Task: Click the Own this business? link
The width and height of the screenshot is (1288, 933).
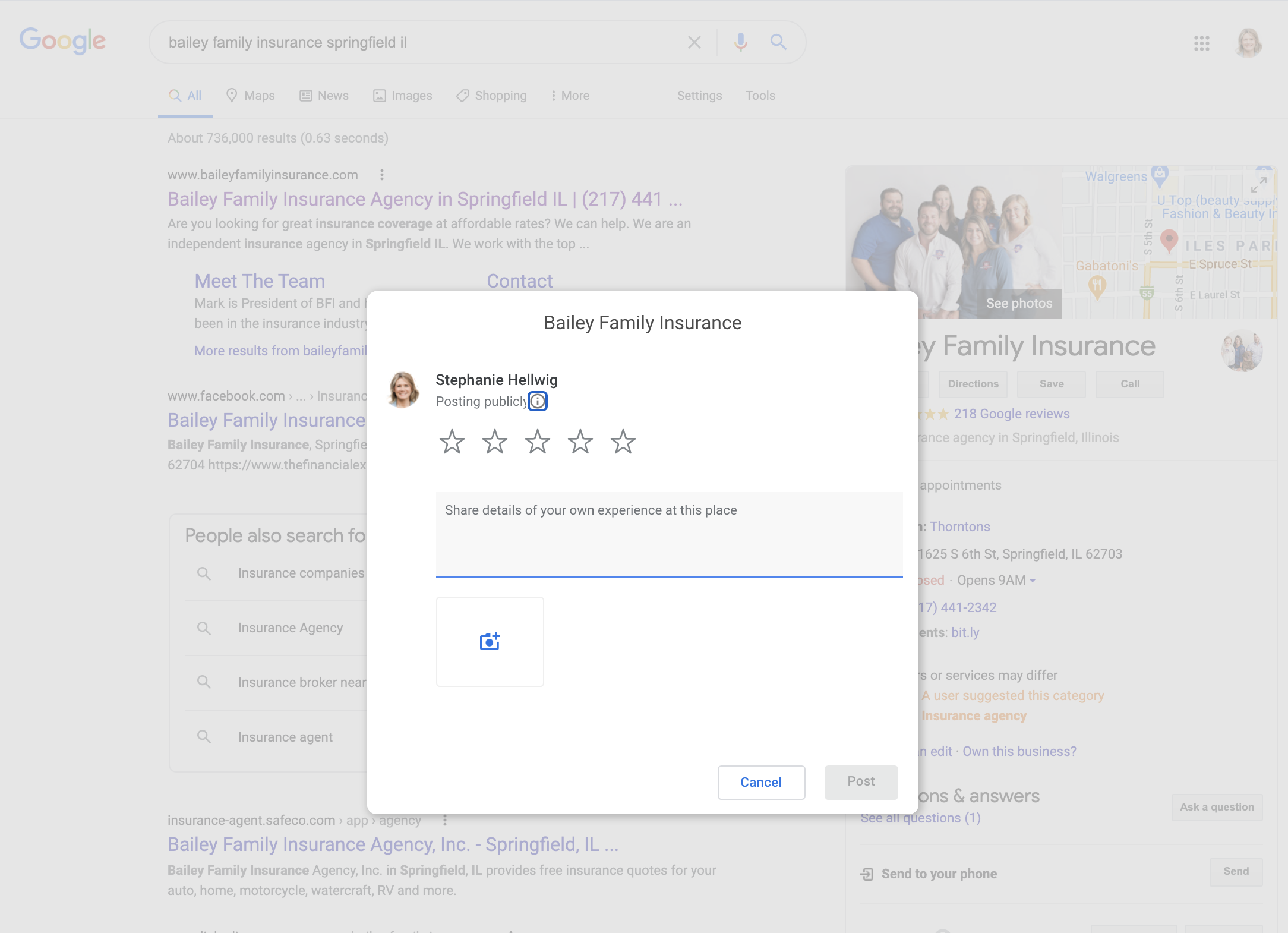Action: point(1019,751)
